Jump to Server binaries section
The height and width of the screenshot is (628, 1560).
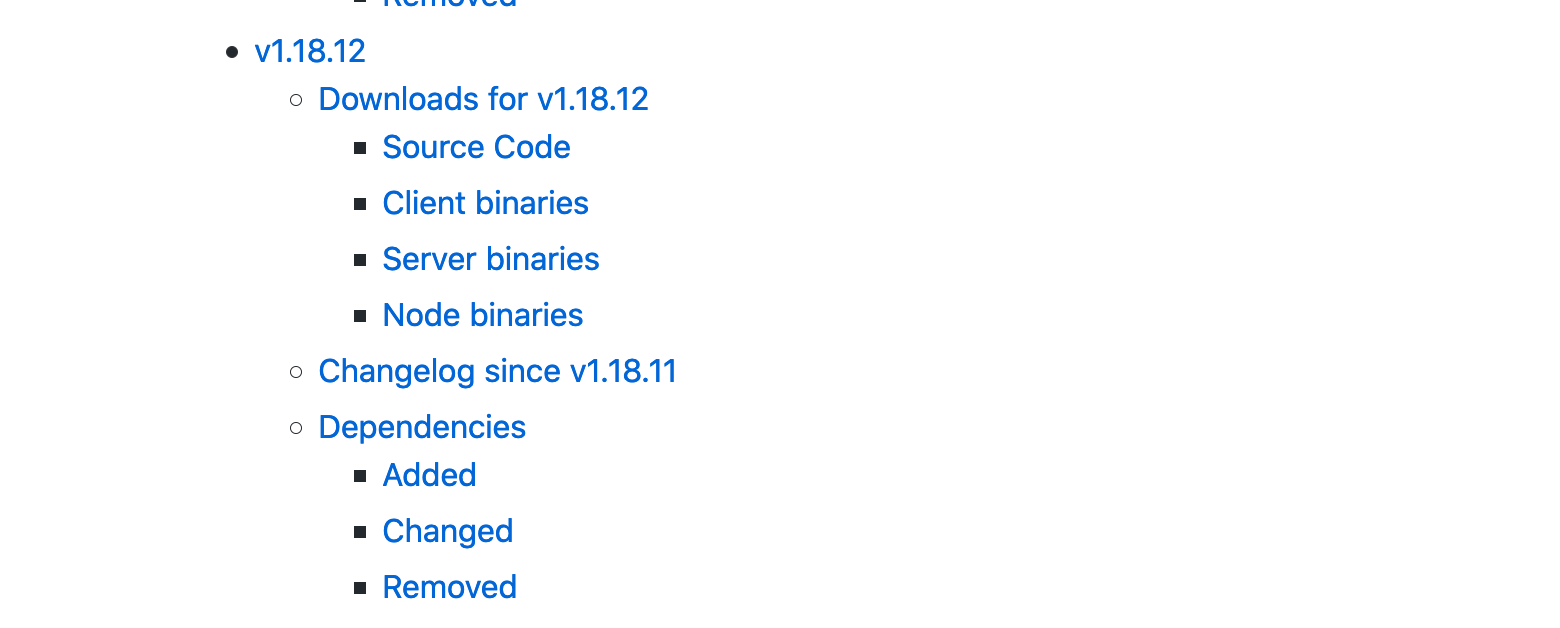[491, 259]
